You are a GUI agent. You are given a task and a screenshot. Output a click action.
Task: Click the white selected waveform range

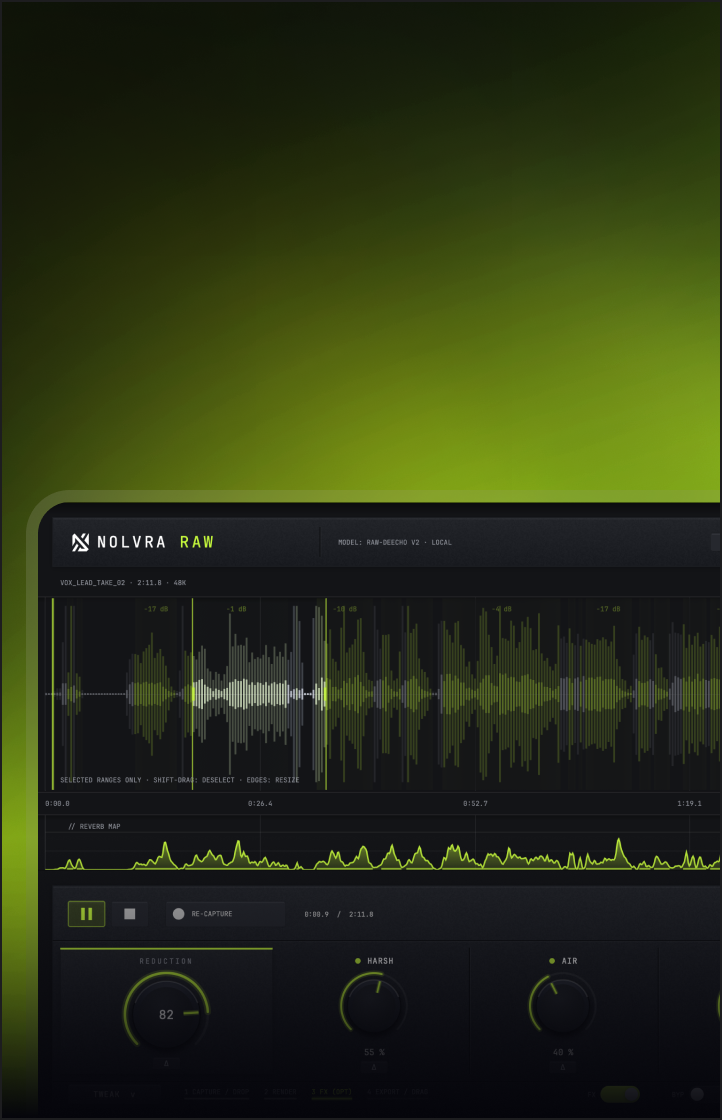point(259,694)
